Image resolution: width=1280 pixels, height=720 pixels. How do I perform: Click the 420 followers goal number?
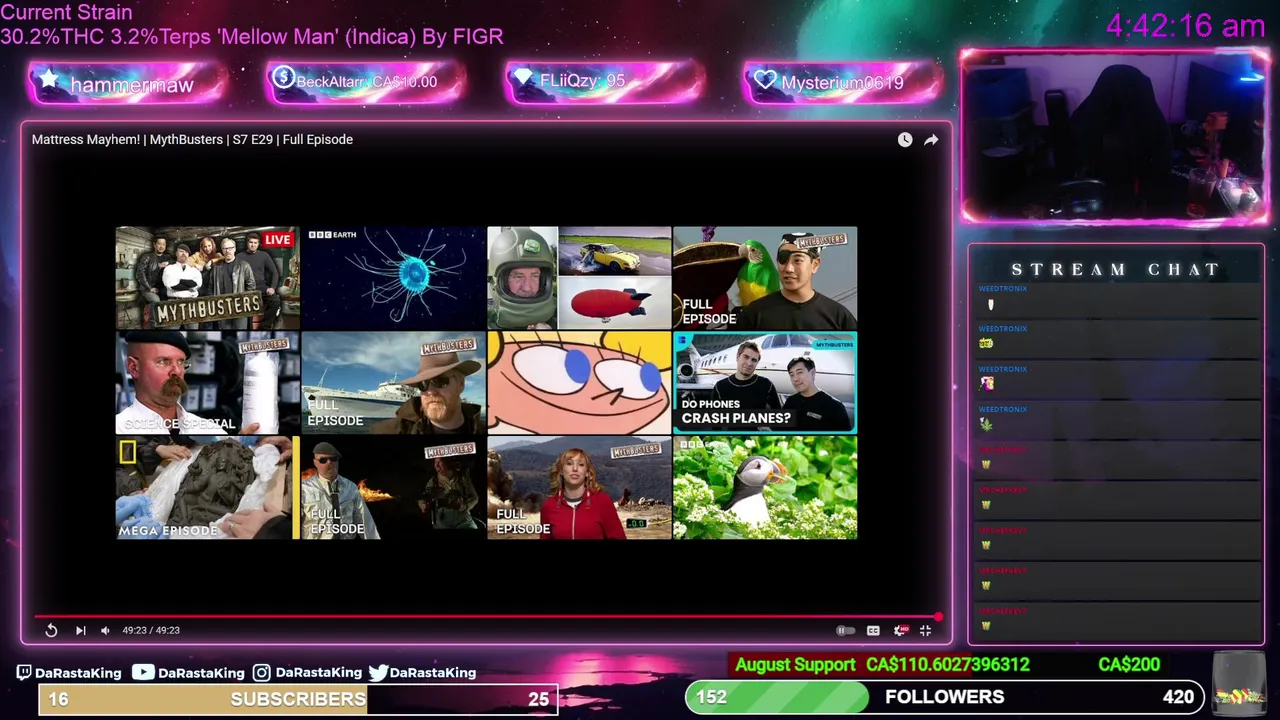[1178, 697]
